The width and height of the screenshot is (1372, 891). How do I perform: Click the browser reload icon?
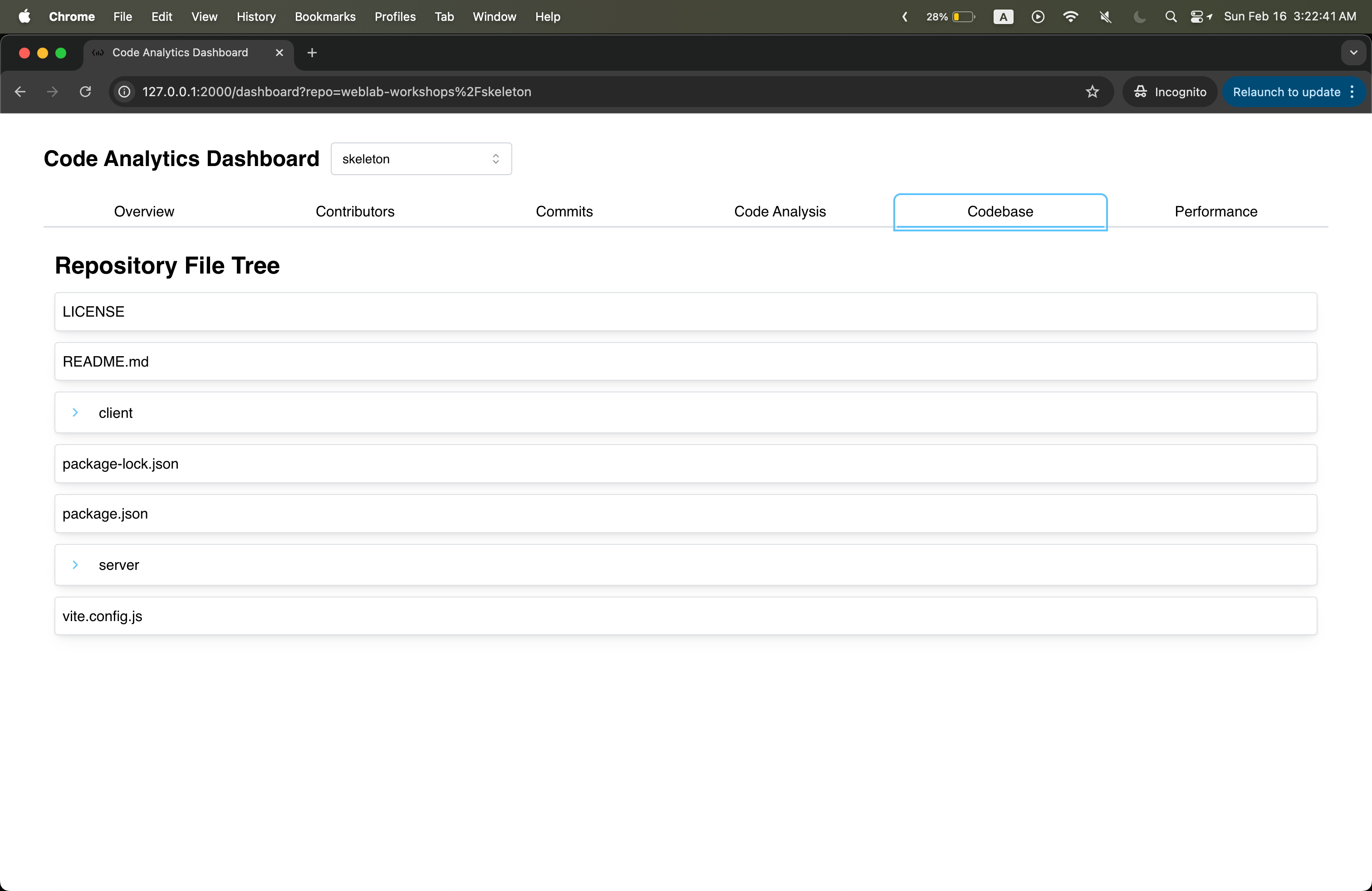(85, 92)
